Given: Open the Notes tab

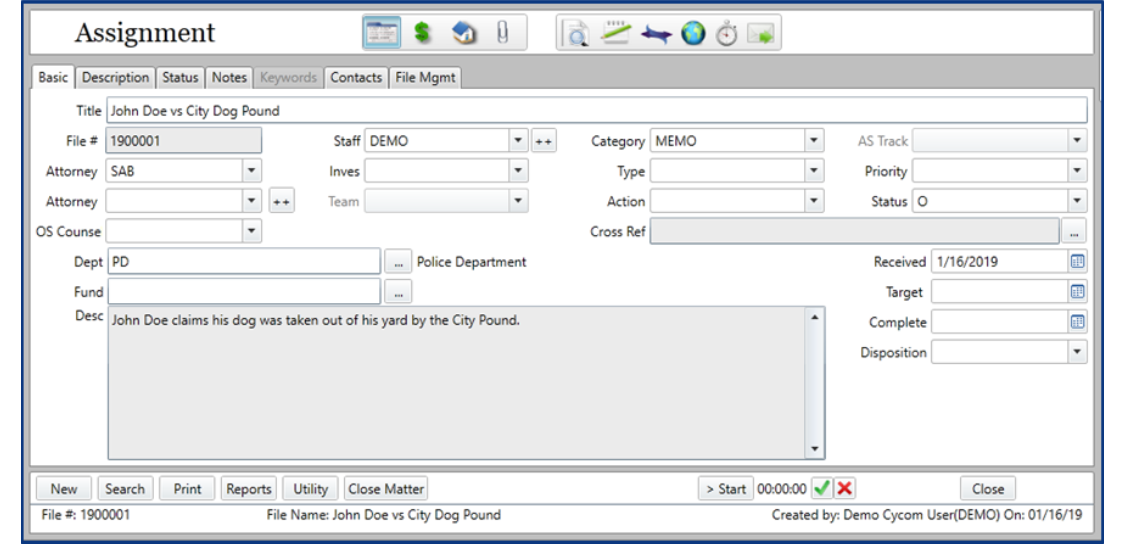Looking at the screenshot, I should pyautogui.click(x=229, y=77).
